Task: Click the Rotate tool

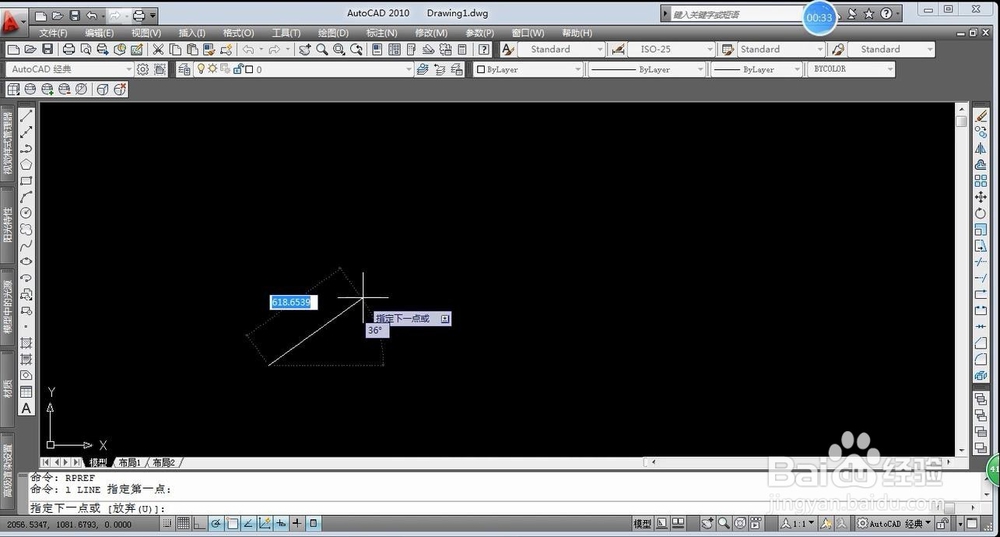Action: point(981,213)
